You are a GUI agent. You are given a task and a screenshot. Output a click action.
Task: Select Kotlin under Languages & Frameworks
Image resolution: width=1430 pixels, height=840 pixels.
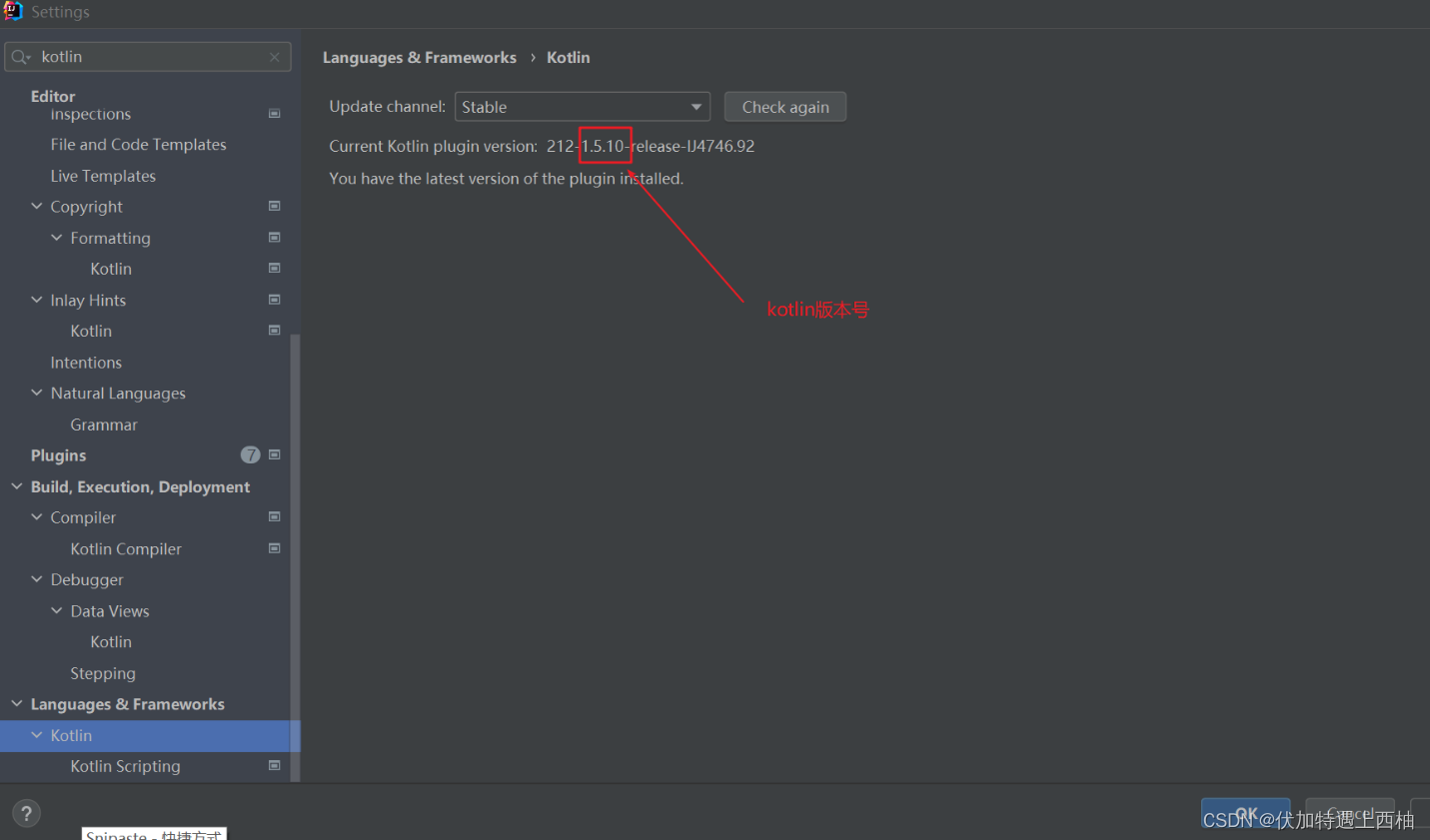click(x=150, y=735)
